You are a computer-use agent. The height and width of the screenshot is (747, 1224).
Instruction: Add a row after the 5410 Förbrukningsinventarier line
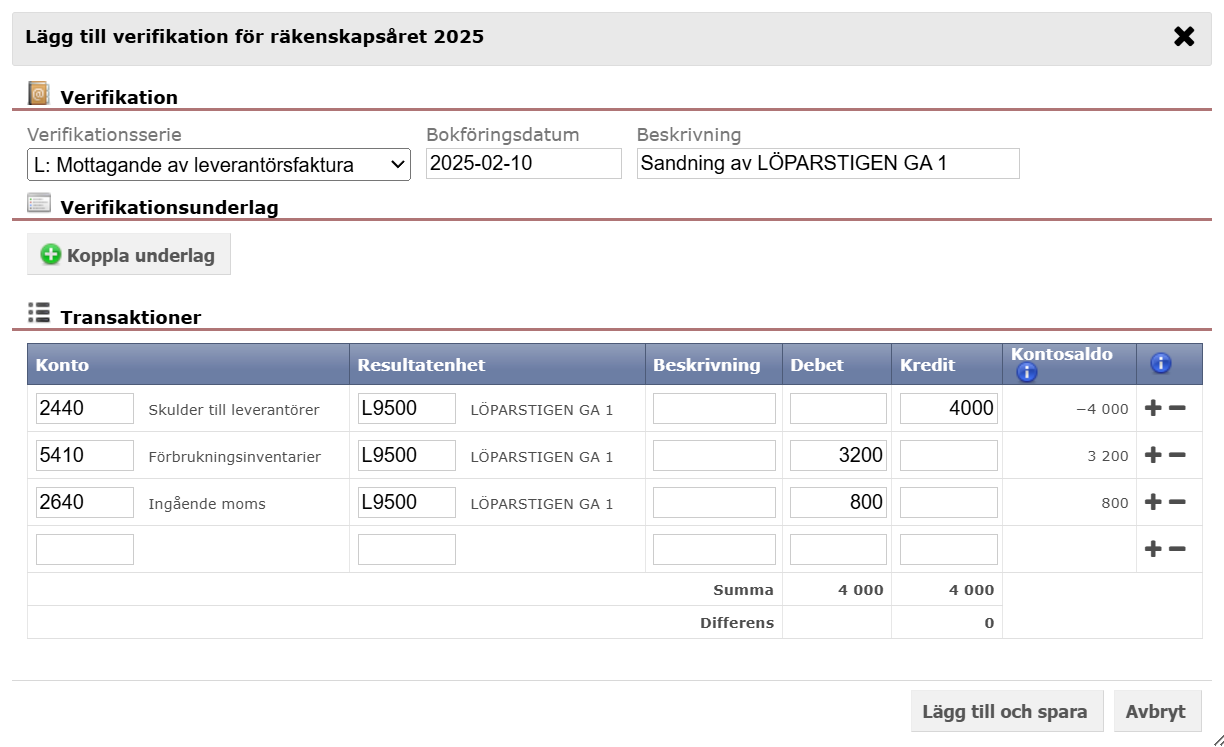tap(1153, 455)
